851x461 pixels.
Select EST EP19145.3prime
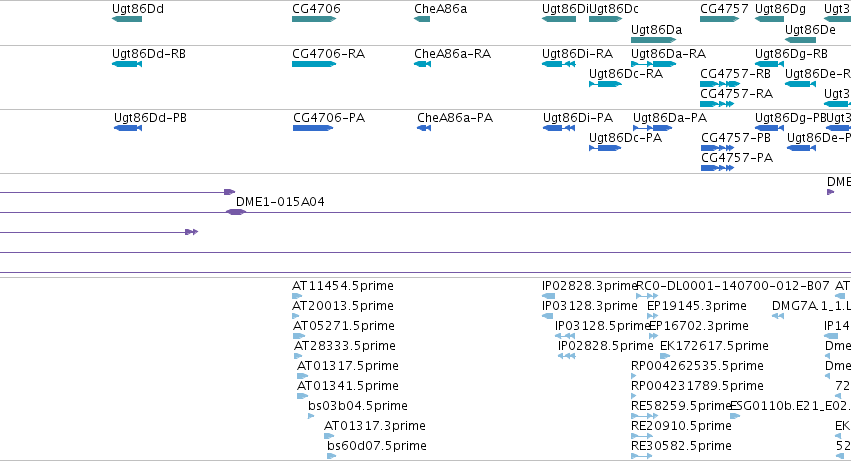point(652,317)
